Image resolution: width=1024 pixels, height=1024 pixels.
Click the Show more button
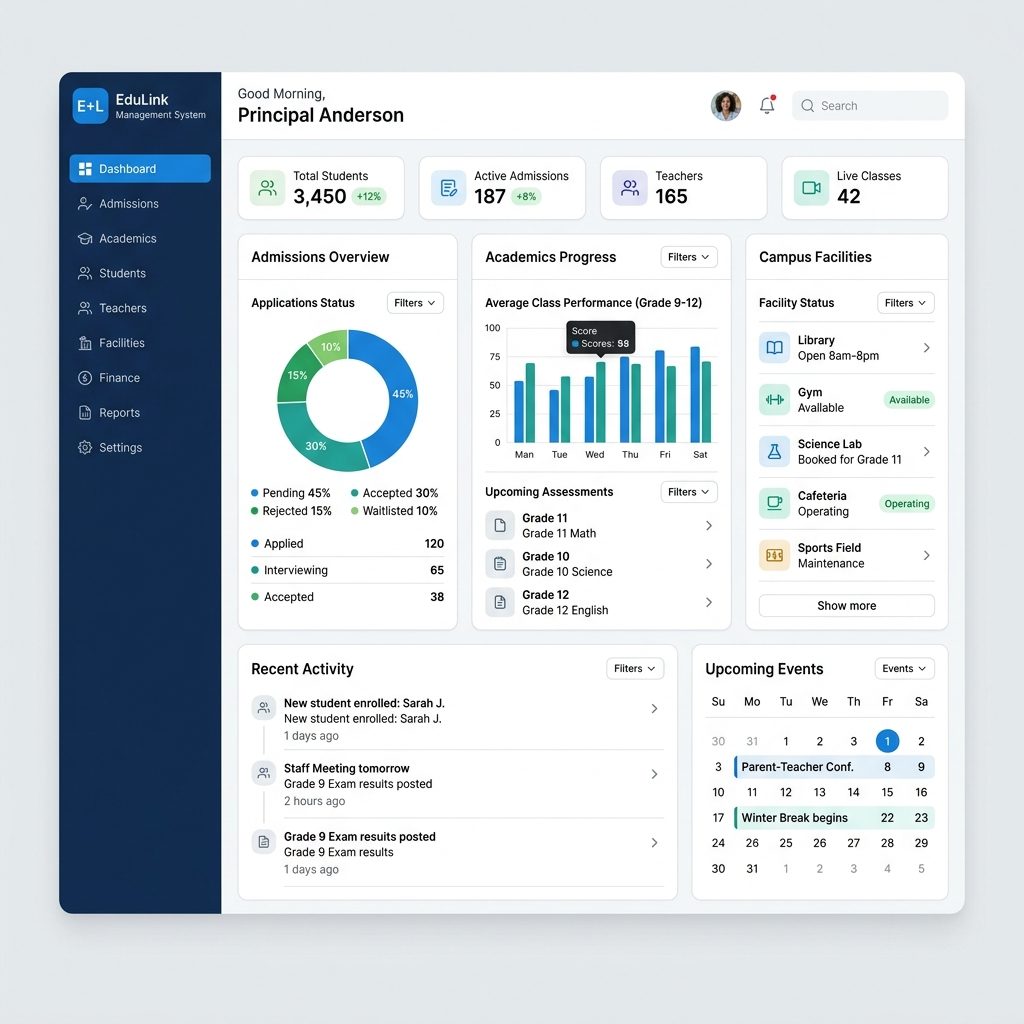pyautogui.click(x=846, y=605)
